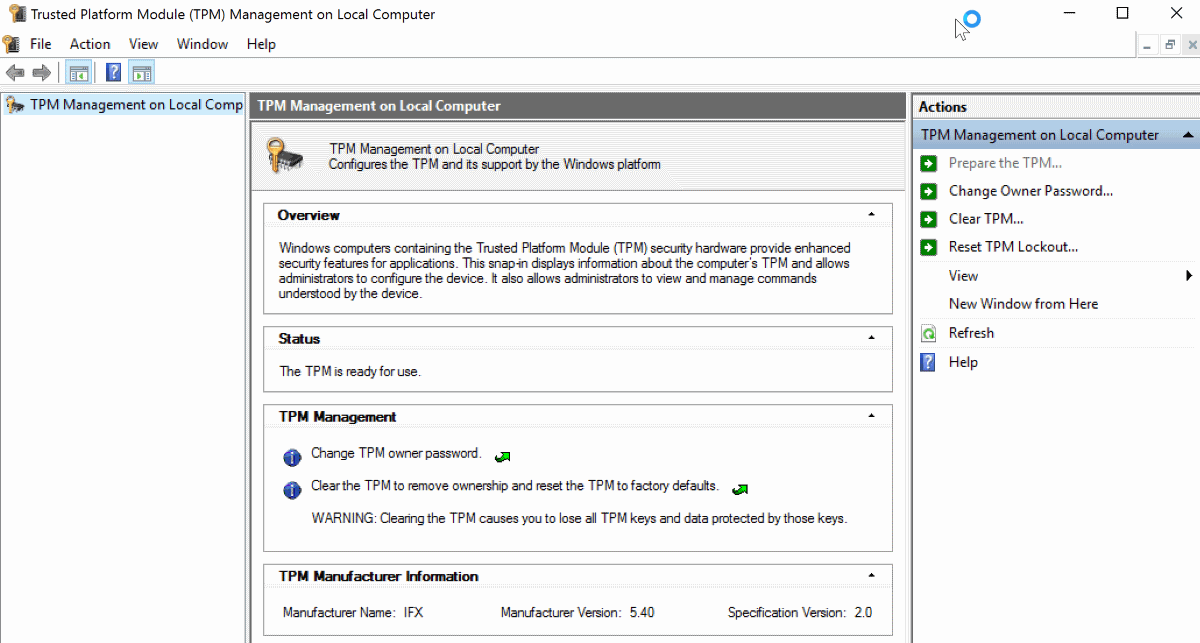Click the green icon beside Reset TPM Lockout
Image resolution: width=1200 pixels, height=643 pixels.
(929, 247)
